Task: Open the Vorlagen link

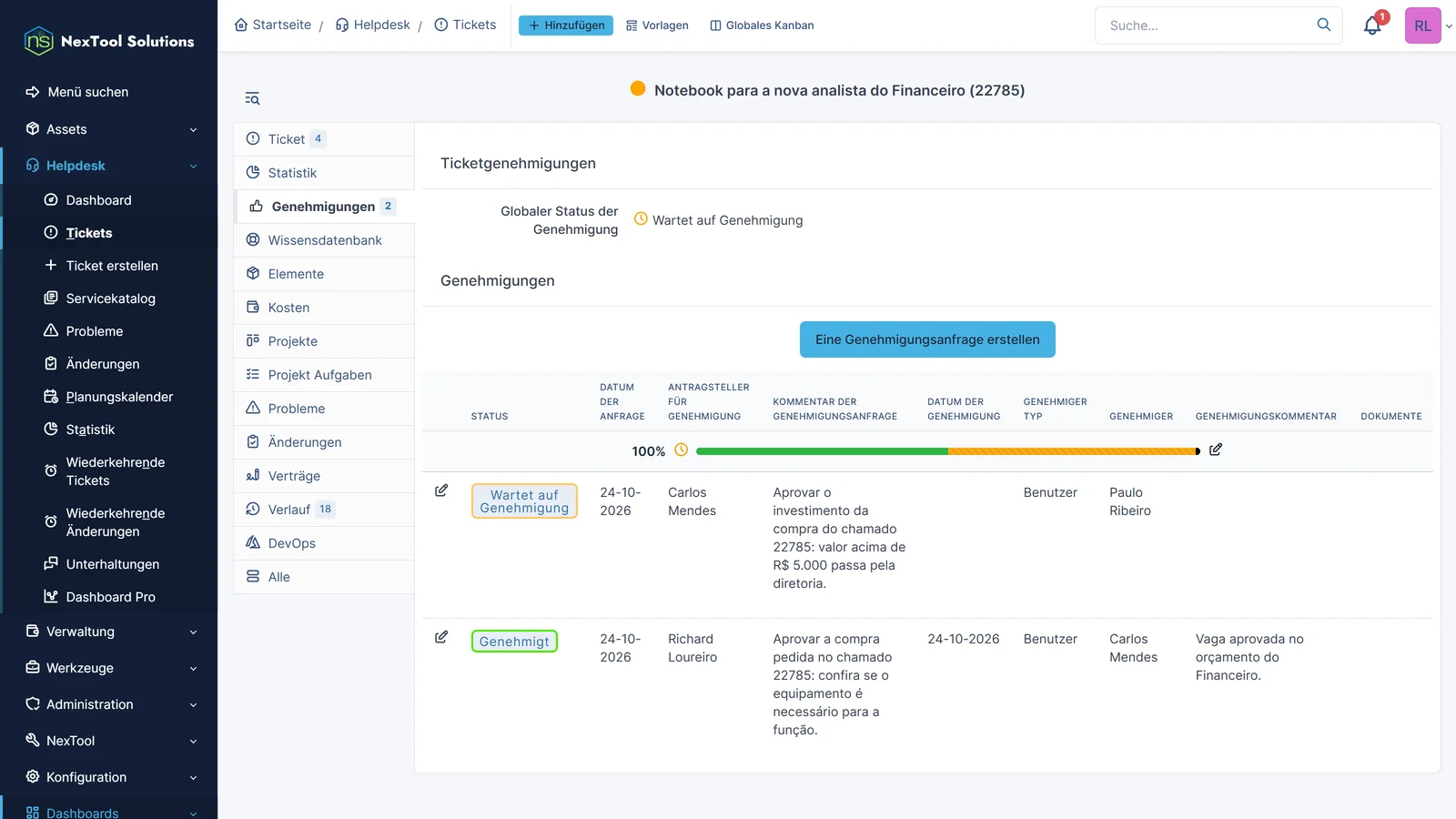Action: pyautogui.click(x=657, y=25)
